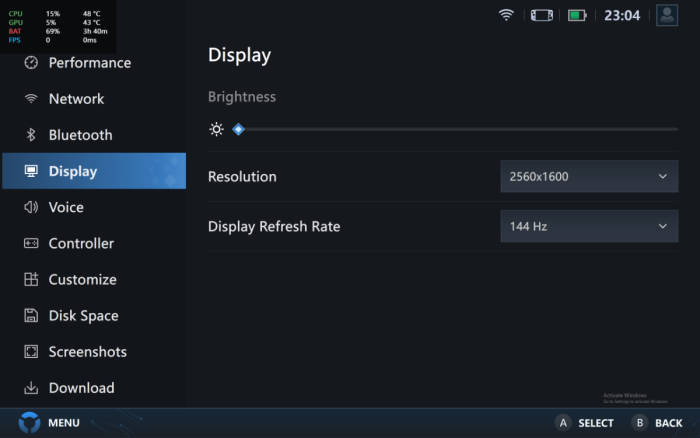Image resolution: width=700 pixels, height=438 pixels.
Task: Expand refresh rate list via 144 Hz chevron
Action: tap(662, 226)
